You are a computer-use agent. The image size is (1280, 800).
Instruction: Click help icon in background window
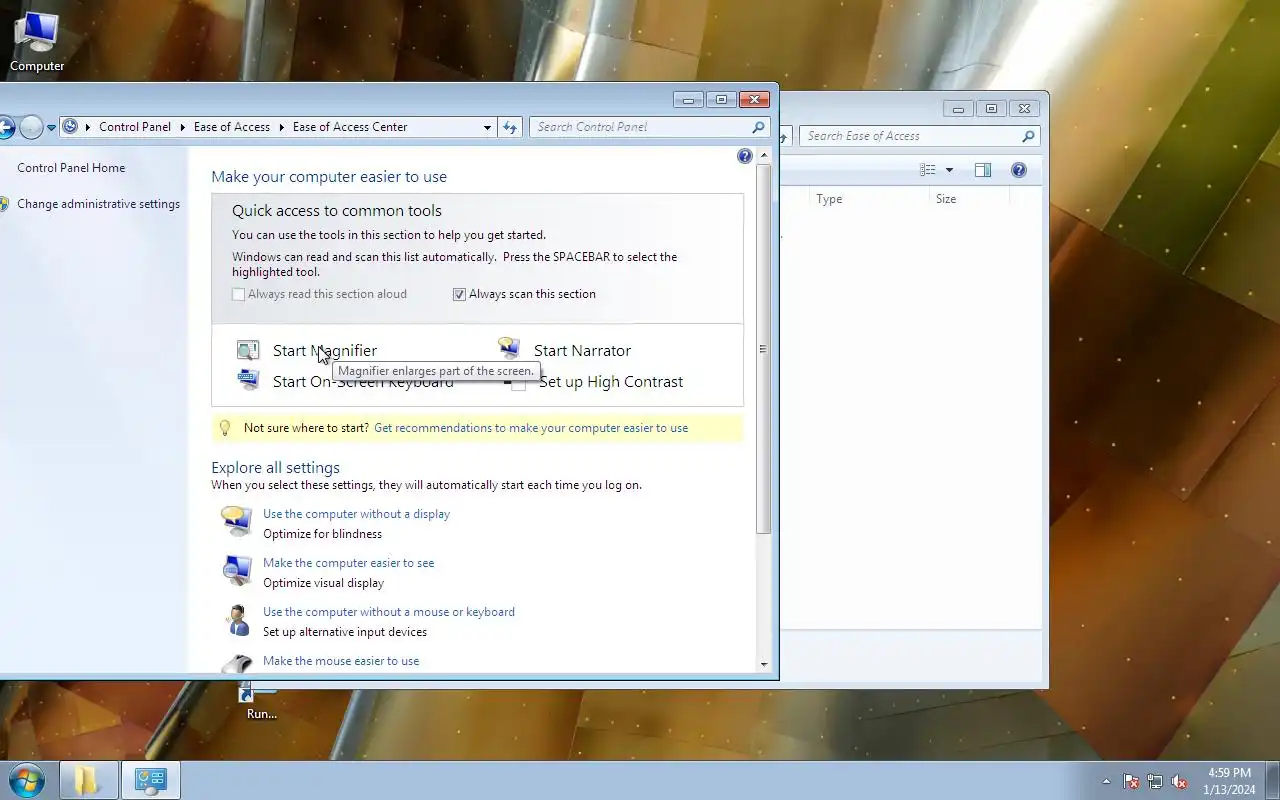coord(1018,170)
